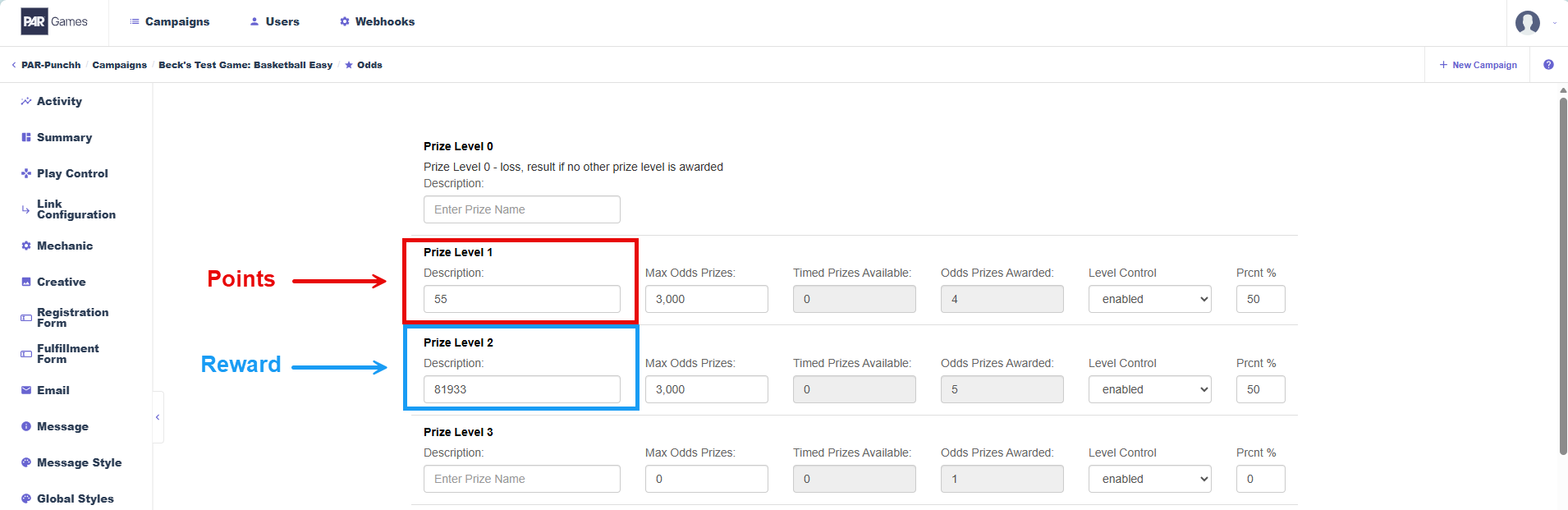This screenshot has height=510, width=1568.
Task: Open Beck's Test Game: Basketball Easy breadcrumb
Action: click(245, 65)
